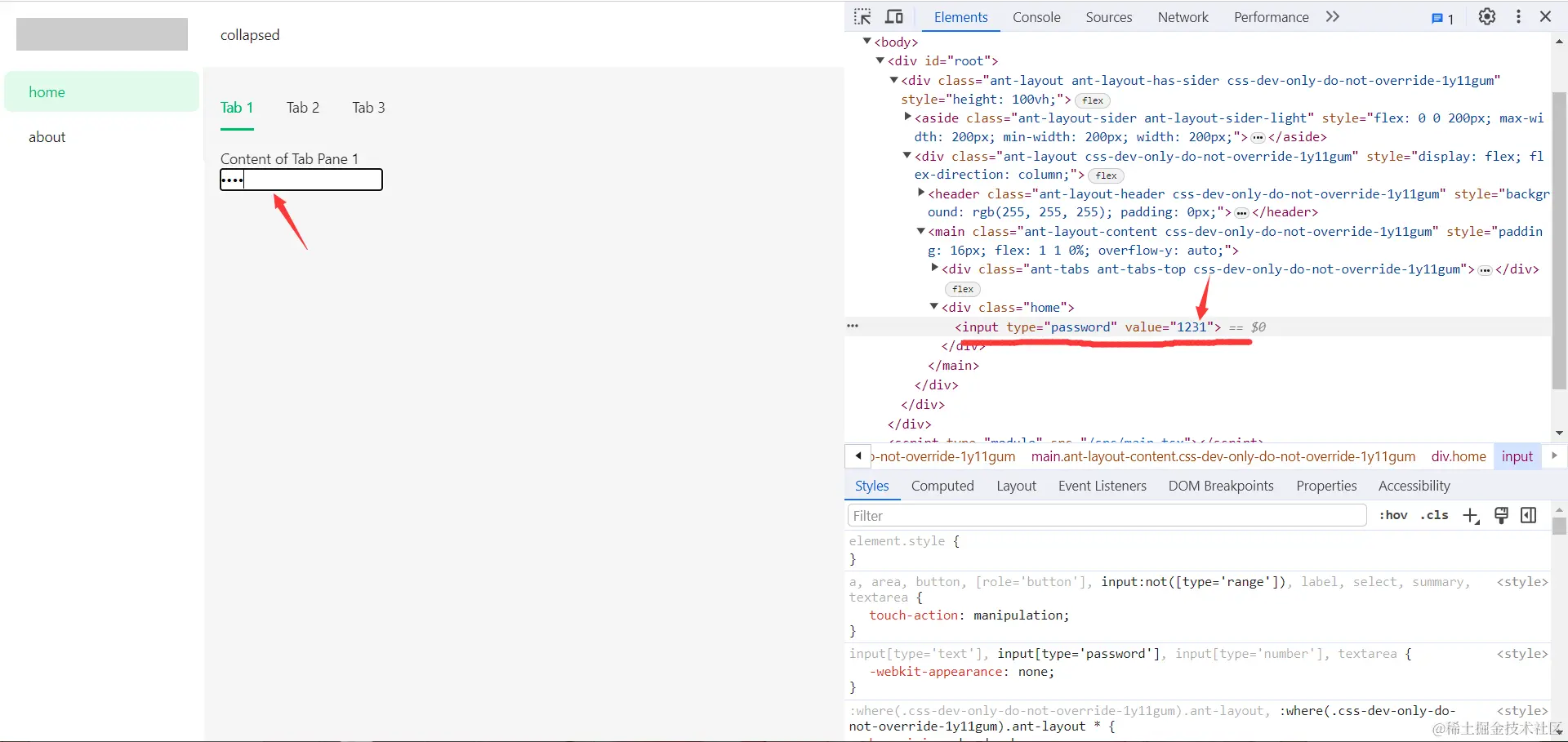Select the input breadcrumb
The height and width of the screenshot is (742, 1568).
pyautogui.click(x=1517, y=456)
